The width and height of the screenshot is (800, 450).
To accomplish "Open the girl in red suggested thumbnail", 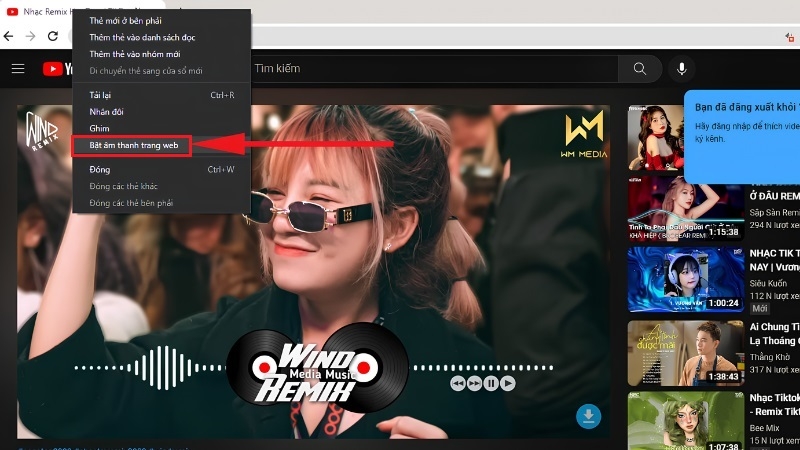I will [656, 138].
